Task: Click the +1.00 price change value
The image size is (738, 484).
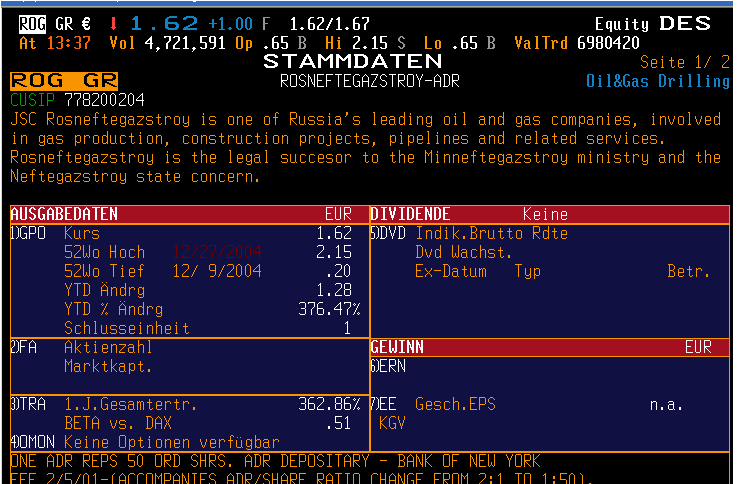Action: point(230,24)
